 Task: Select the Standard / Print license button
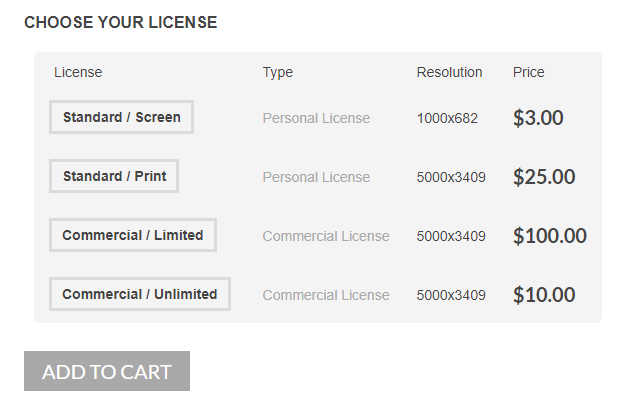click(x=114, y=176)
